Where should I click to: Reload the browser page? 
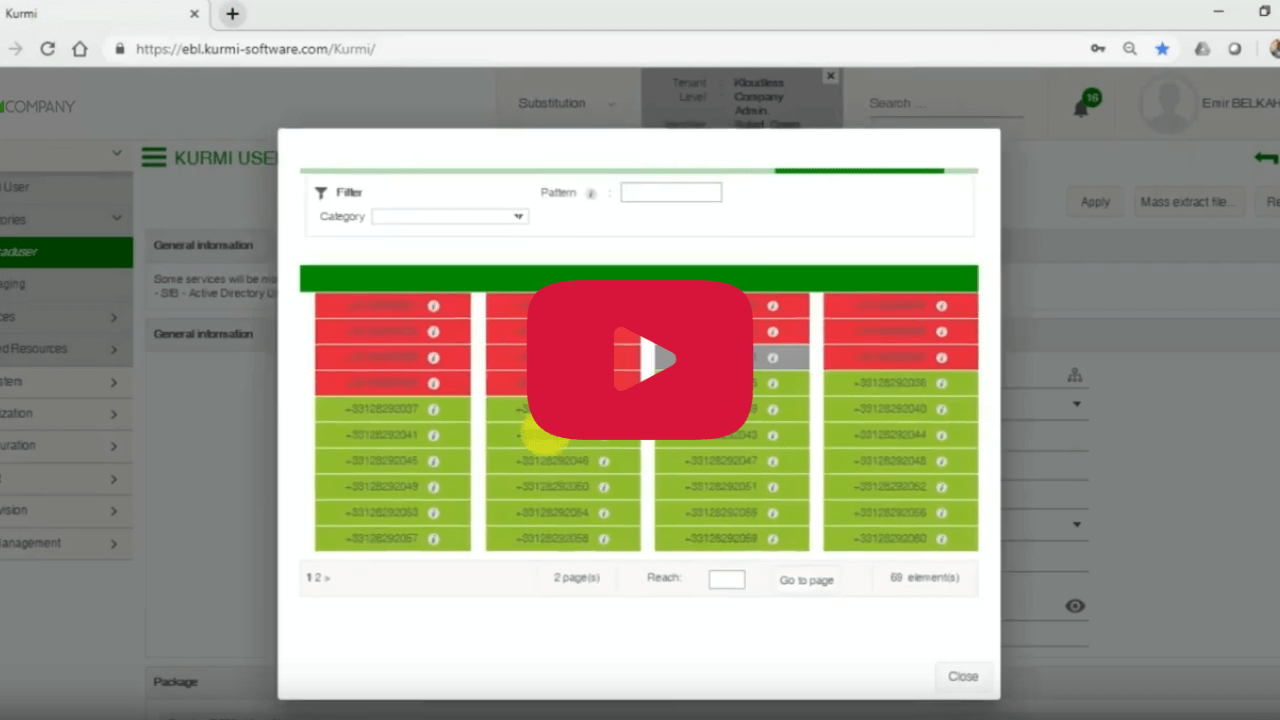tap(47, 48)
